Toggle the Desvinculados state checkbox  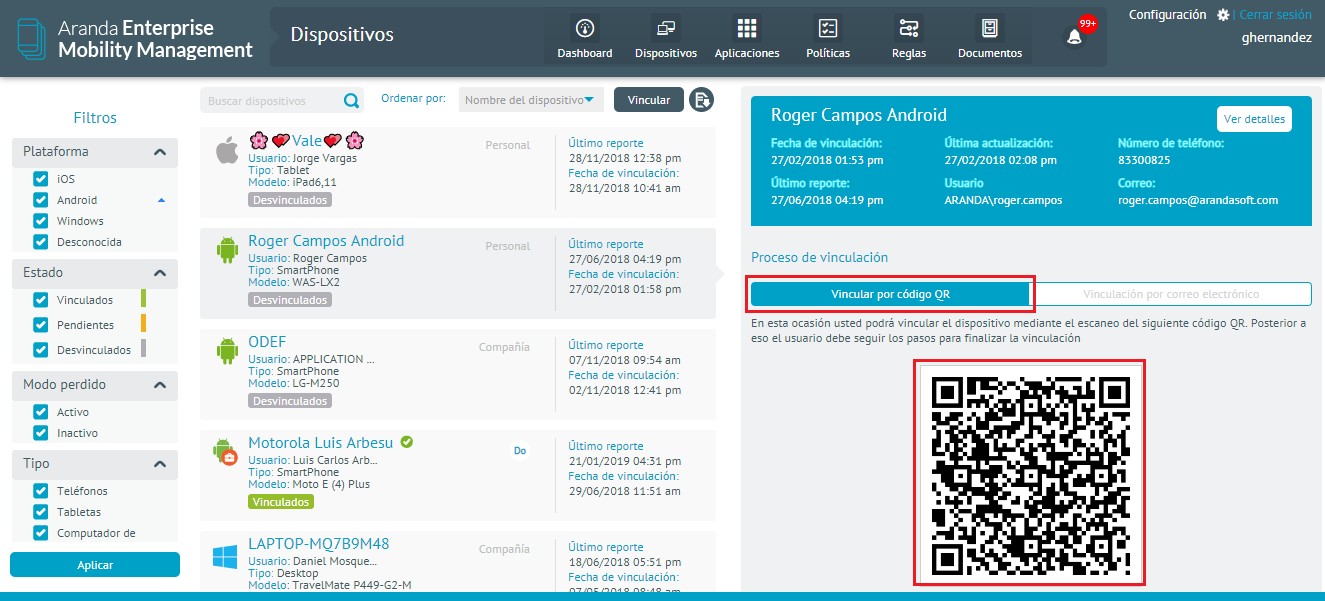pos(41,350)
